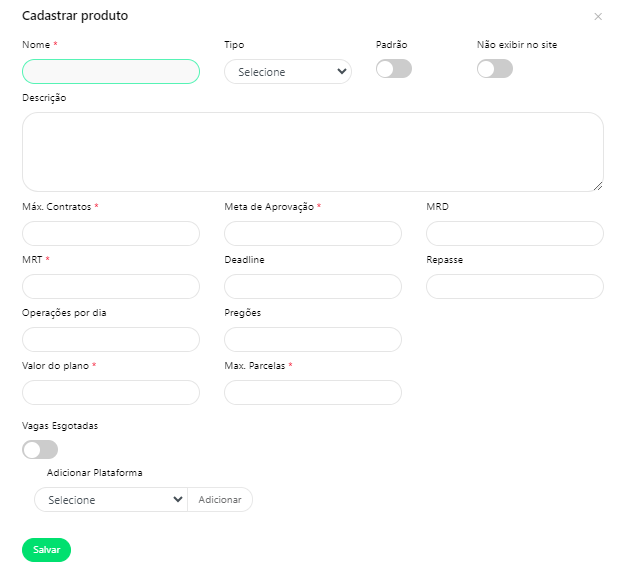Expand the Adicionar Plataforma select list
The image size is (625, 578).
[x=111, y=499]
